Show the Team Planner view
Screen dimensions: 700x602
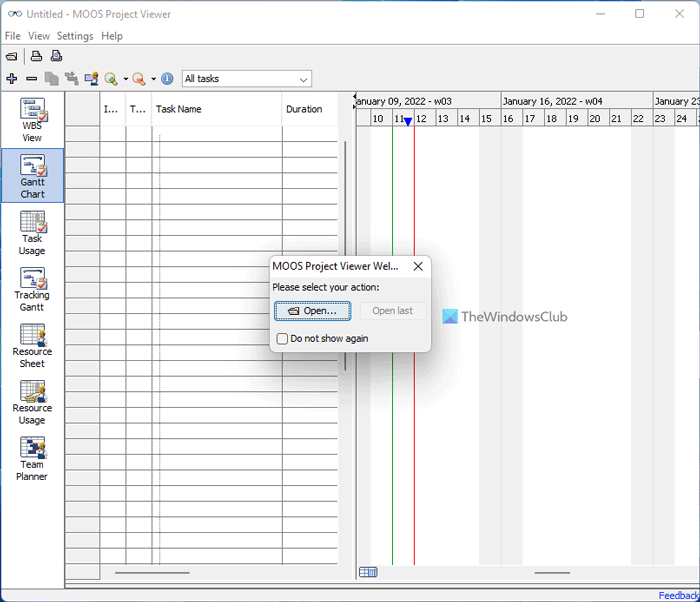33,459
